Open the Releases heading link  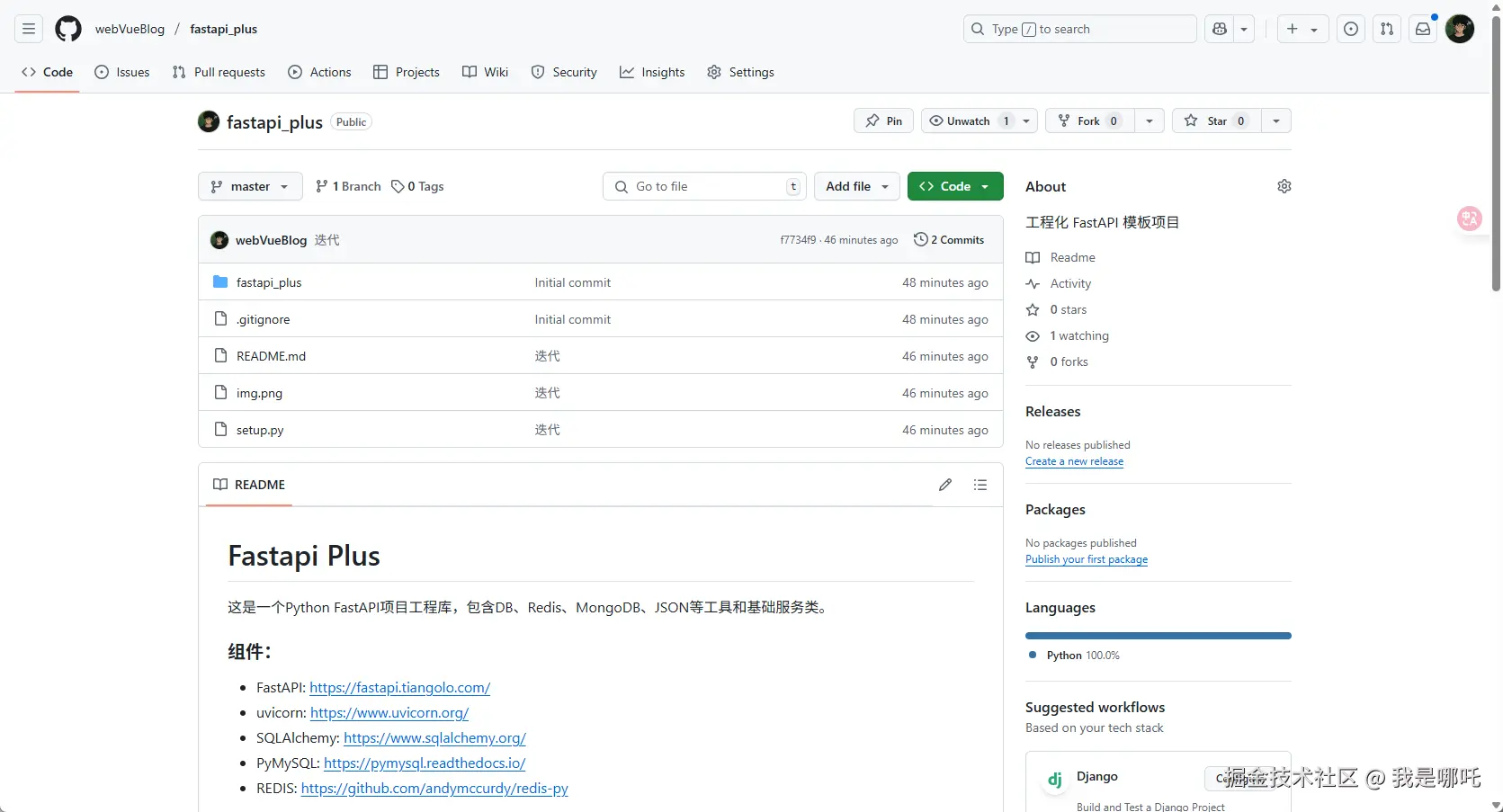1053,412
